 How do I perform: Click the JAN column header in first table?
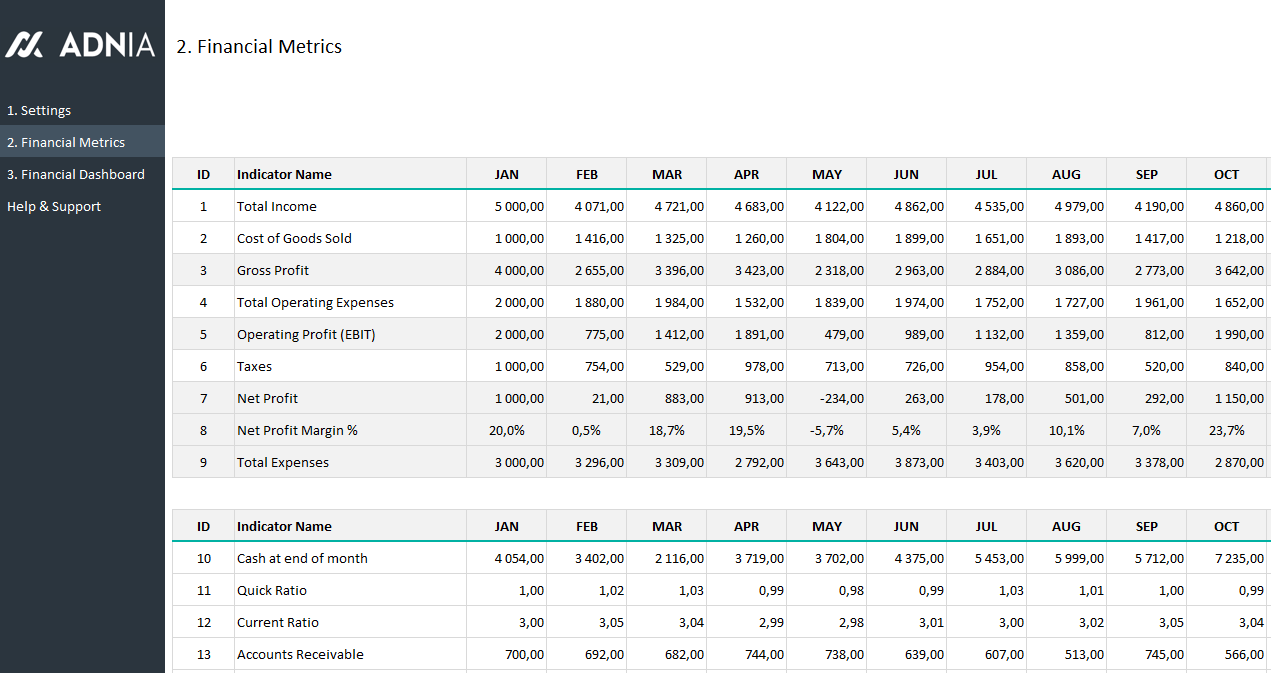507,175
